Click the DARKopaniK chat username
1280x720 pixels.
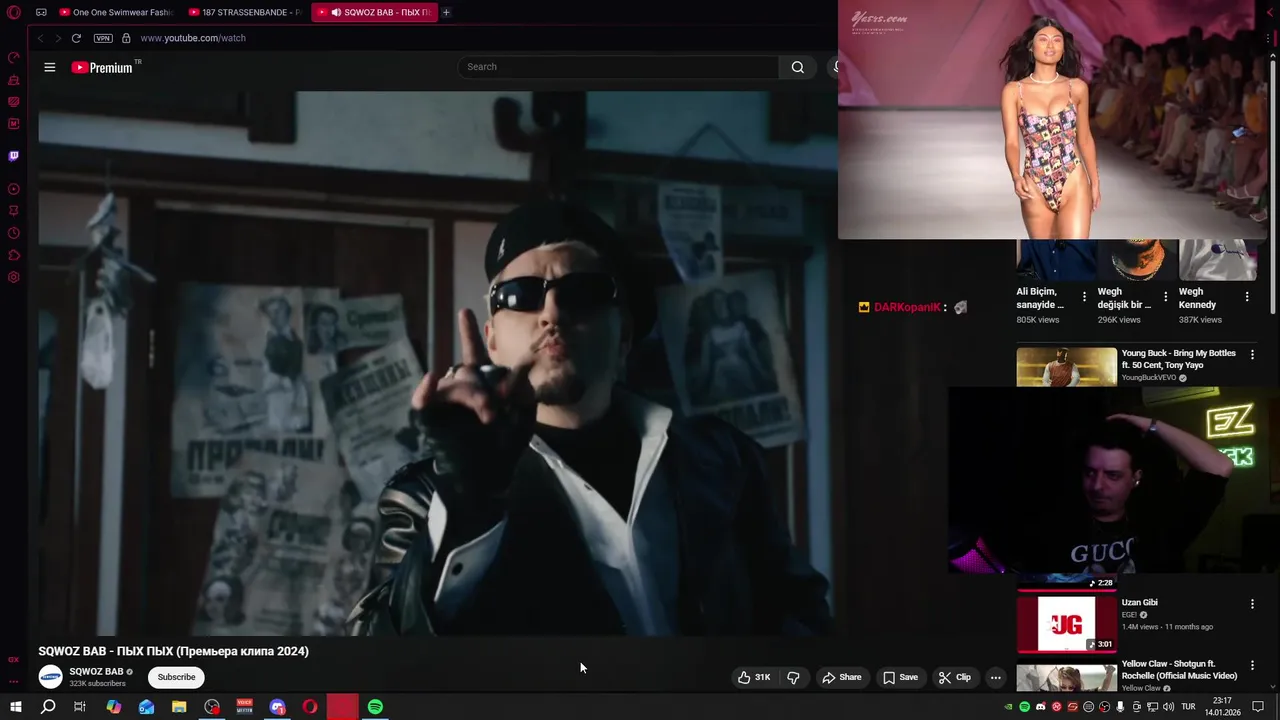(x=907, y=307)
